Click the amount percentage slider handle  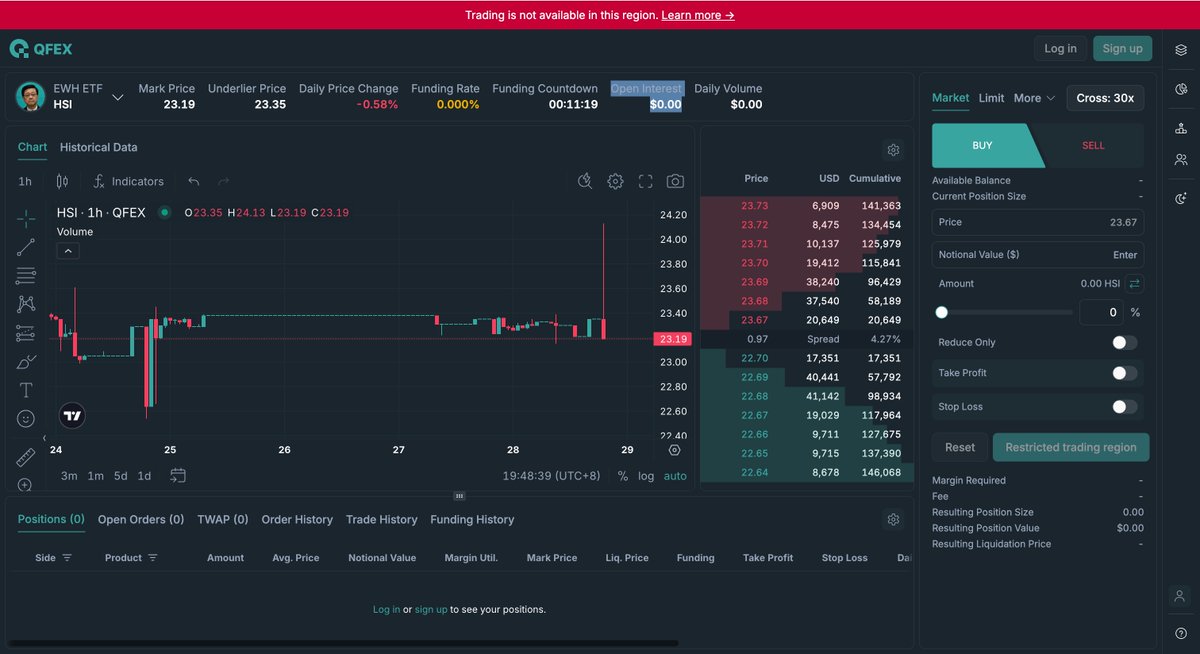tap(941, 313)
